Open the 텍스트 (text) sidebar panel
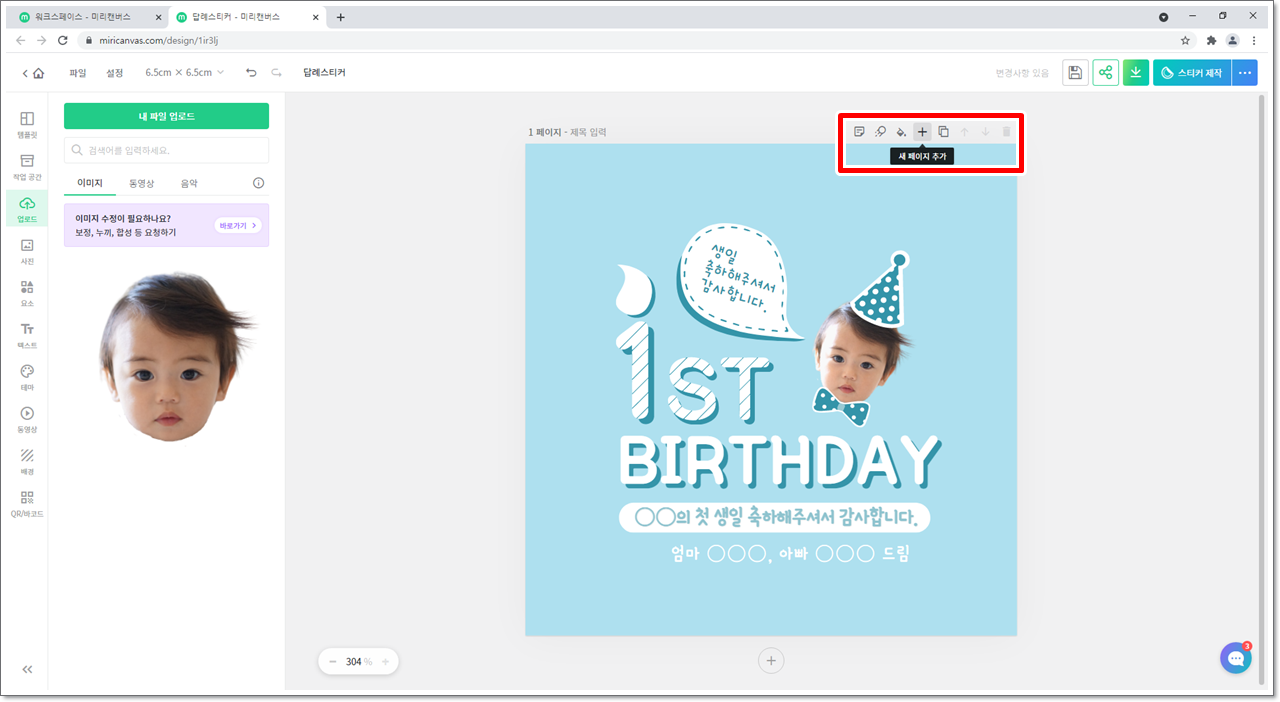The height and width of the screenshot is (702, 1280). [x=27, y=335]
